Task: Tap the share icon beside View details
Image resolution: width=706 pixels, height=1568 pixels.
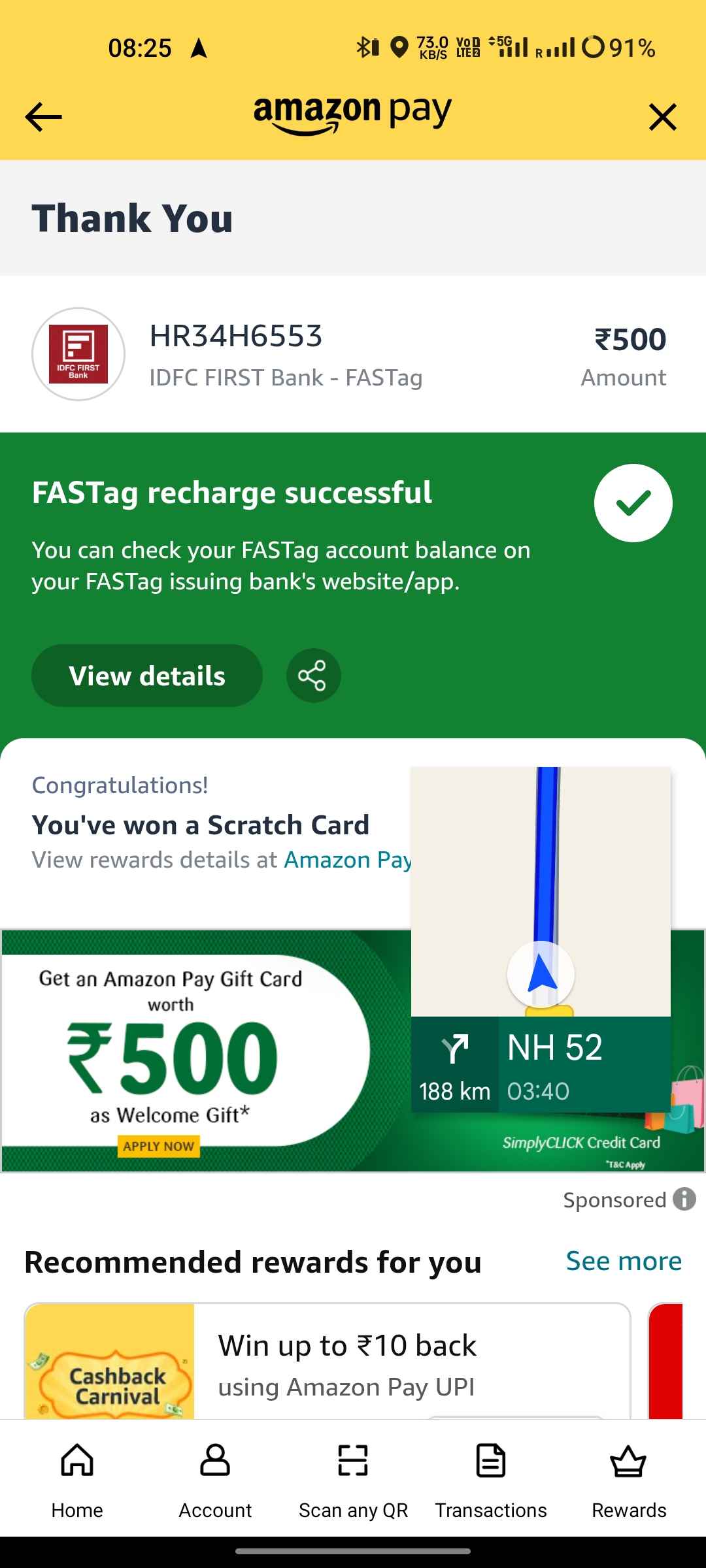Action: [x=313, y=676]
